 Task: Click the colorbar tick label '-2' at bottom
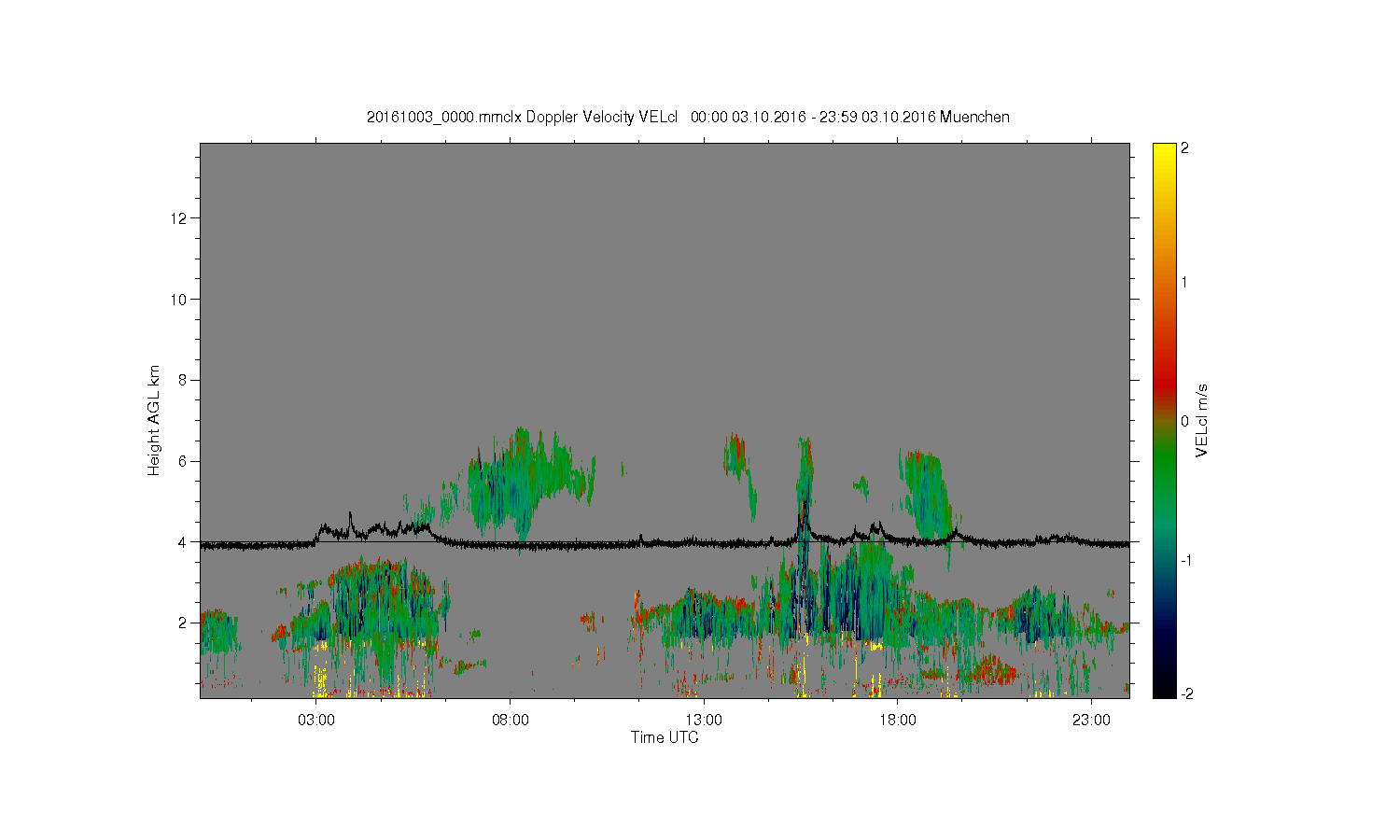pos(1187,693)
